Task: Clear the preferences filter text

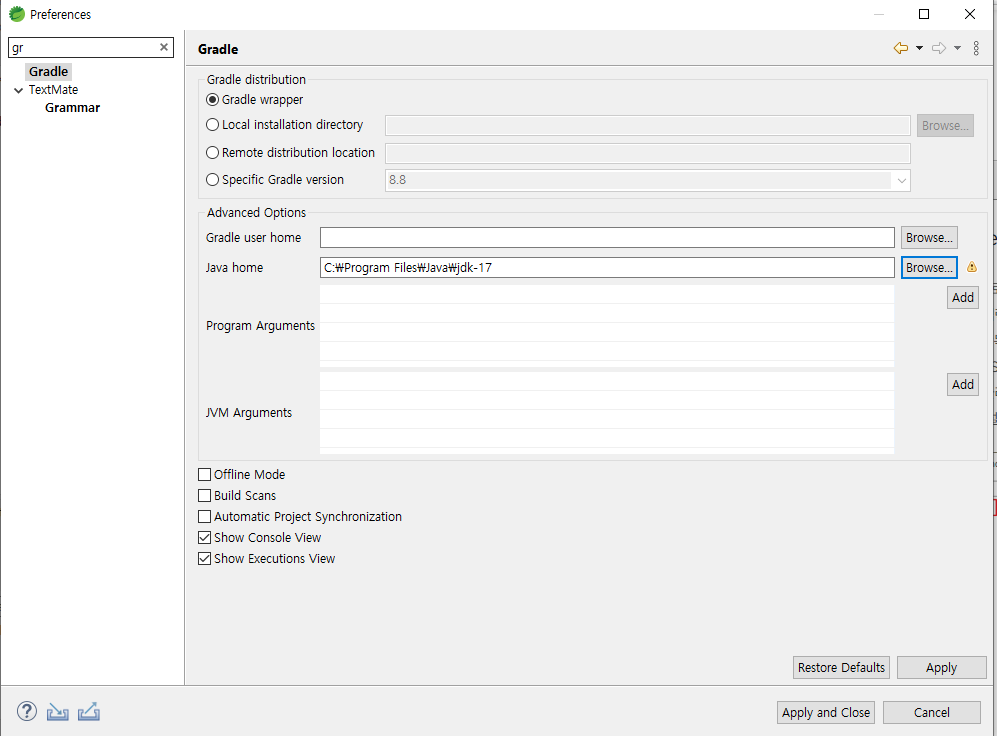Action: pyautogui.click(x=163, y=47)
